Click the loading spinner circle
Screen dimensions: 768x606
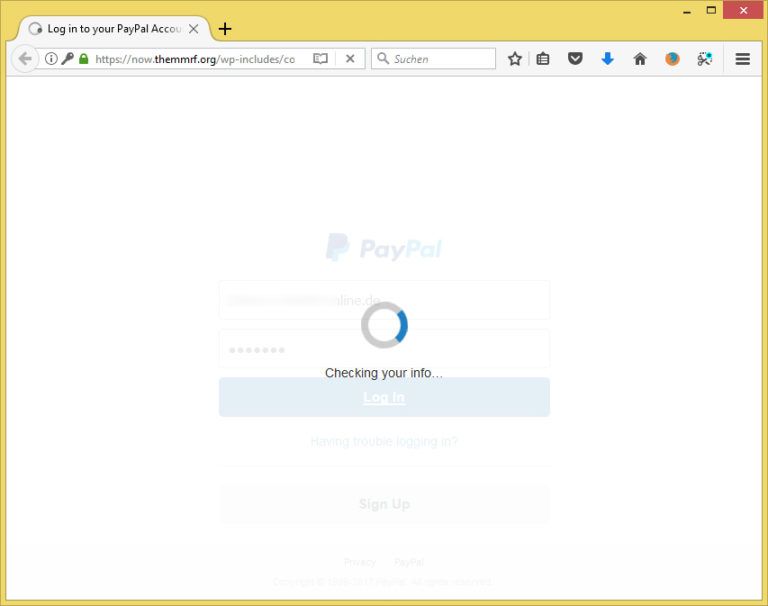tap(384, 325)
